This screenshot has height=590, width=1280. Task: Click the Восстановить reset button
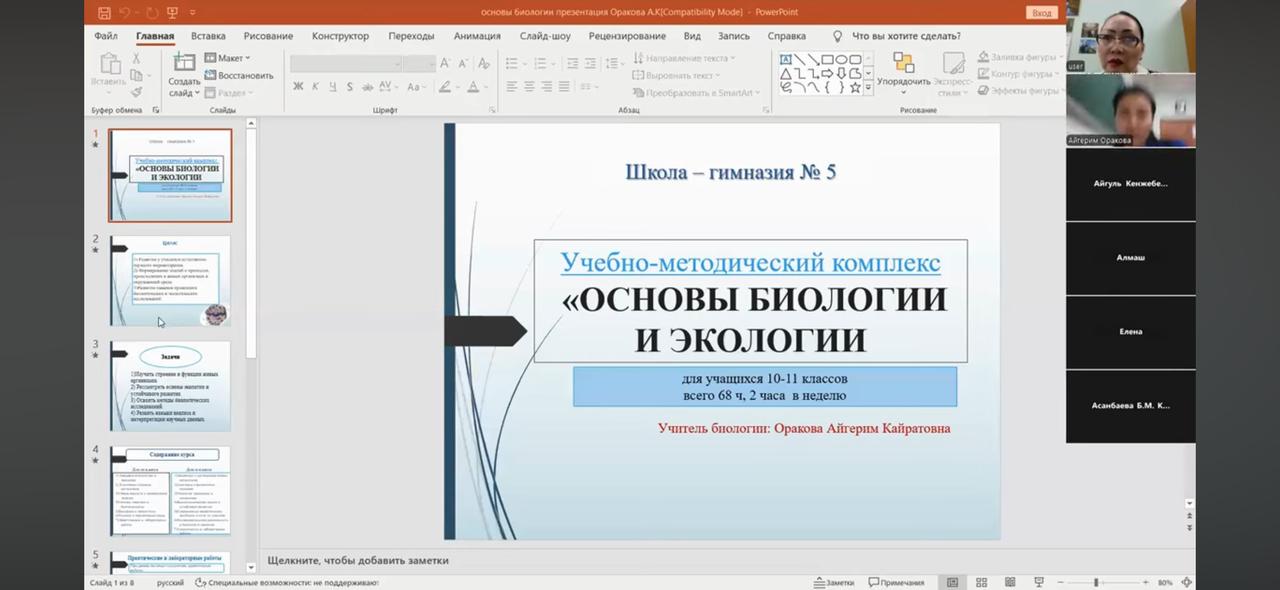click(x=239, y=75)
